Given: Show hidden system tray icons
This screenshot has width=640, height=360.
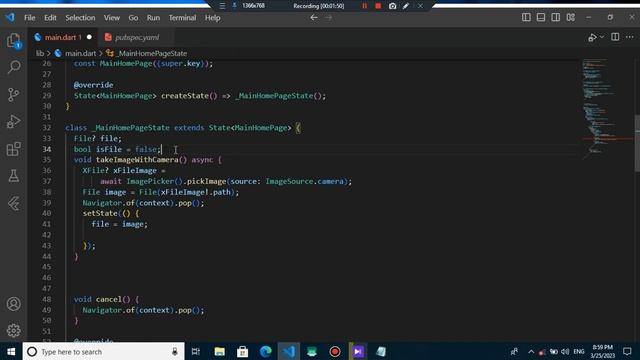Looking at the screenshot, I should click(x=531, y=351).
